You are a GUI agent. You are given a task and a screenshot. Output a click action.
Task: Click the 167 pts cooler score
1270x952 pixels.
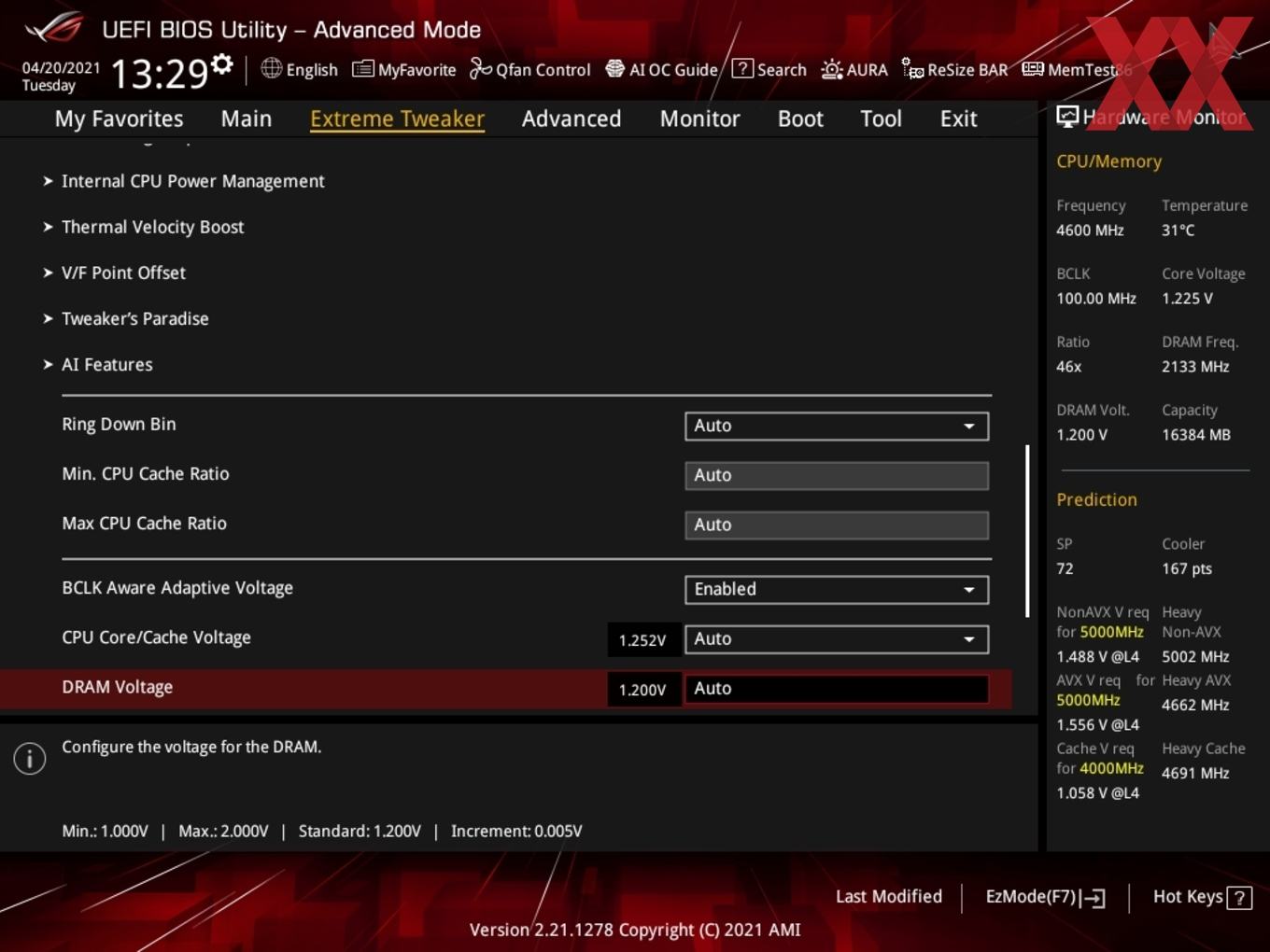coord(1186,568)
